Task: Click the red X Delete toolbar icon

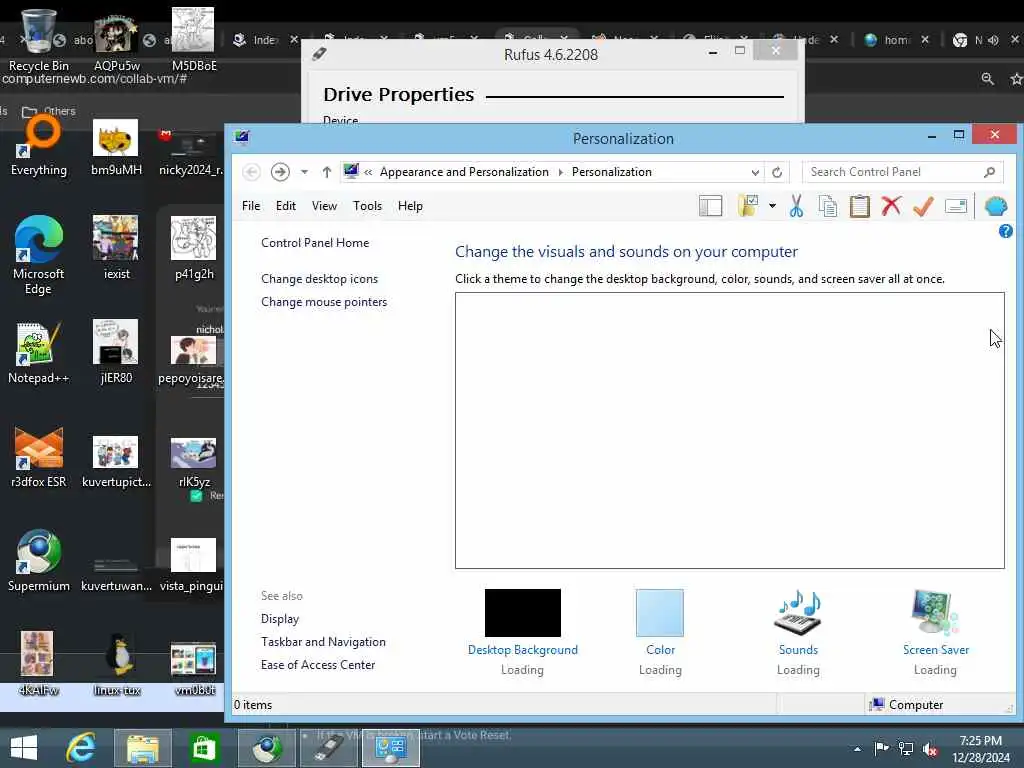Action: coord(891,206)
